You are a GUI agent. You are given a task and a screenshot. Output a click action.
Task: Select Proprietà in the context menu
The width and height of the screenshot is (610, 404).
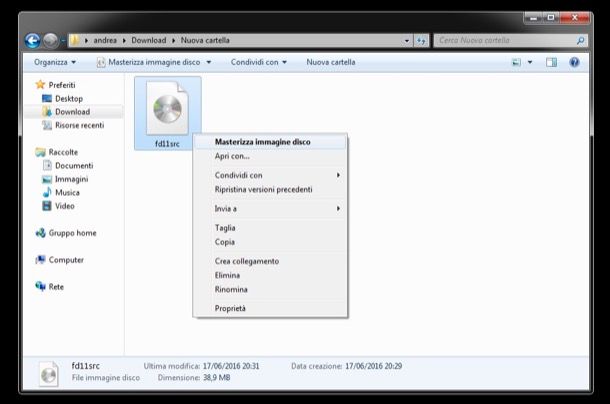pyautogui.click(x=230, y=308)
